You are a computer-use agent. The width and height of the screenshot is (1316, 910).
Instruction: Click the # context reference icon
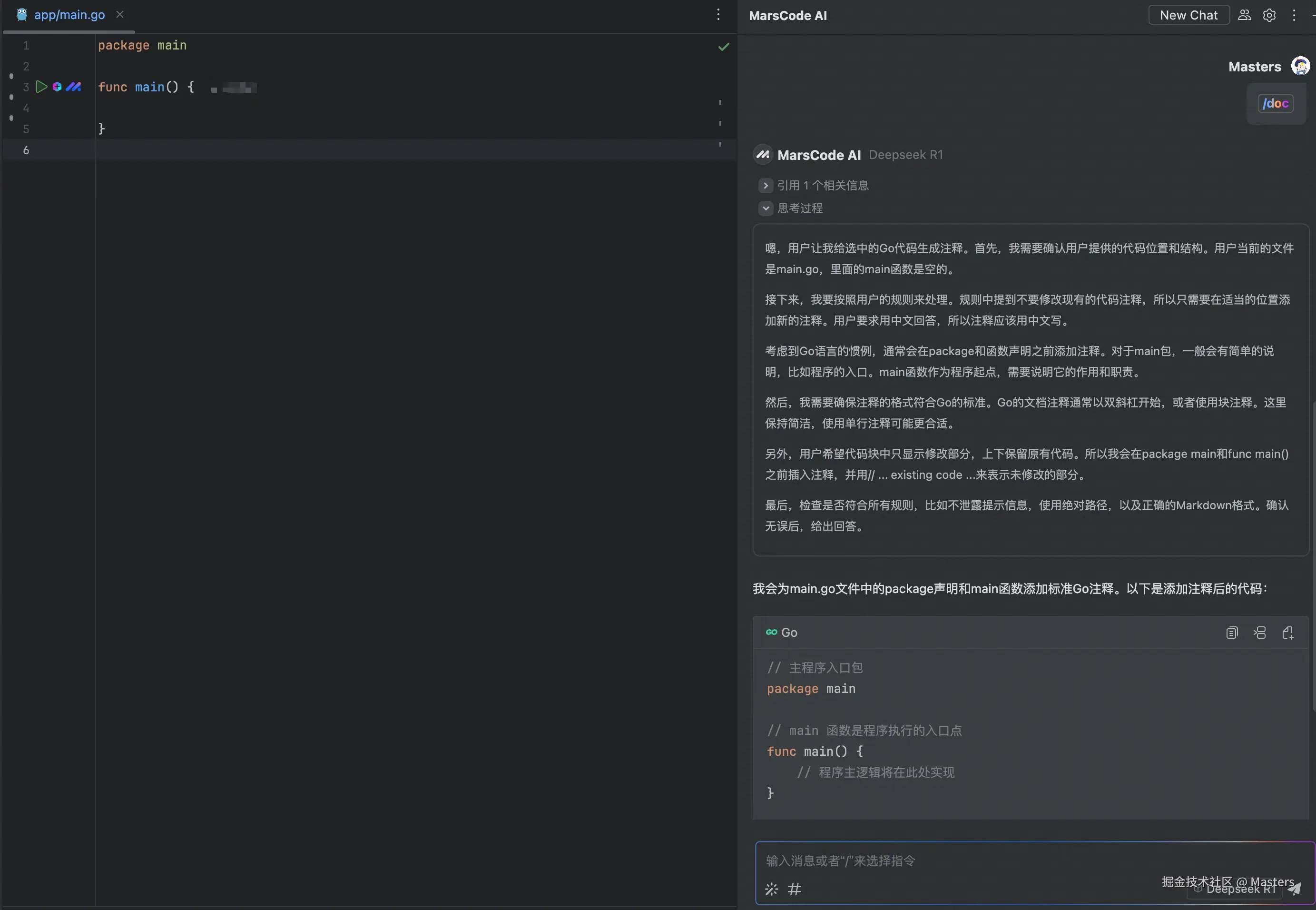coord(794,889)
